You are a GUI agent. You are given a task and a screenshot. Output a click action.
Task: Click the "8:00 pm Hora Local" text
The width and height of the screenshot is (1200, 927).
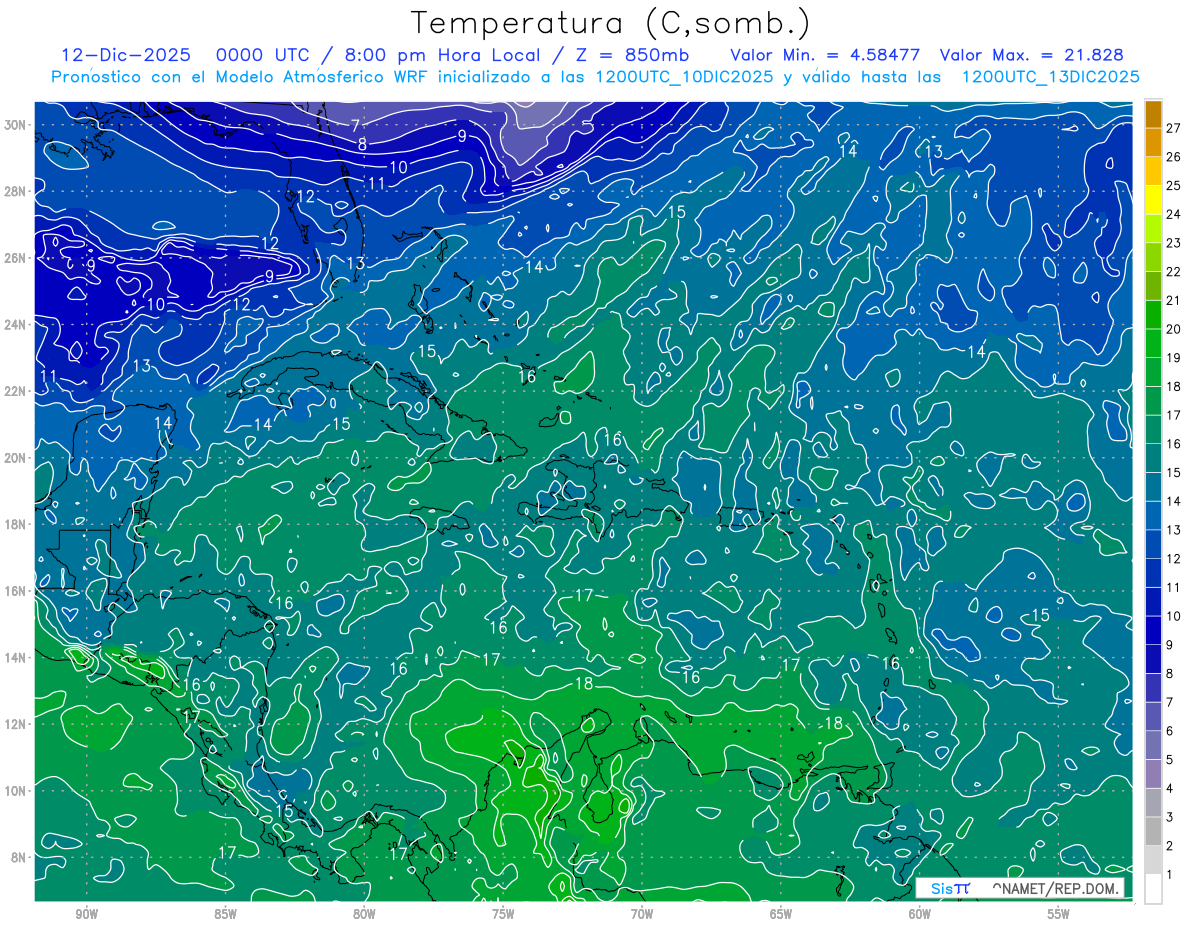(445, 55)
